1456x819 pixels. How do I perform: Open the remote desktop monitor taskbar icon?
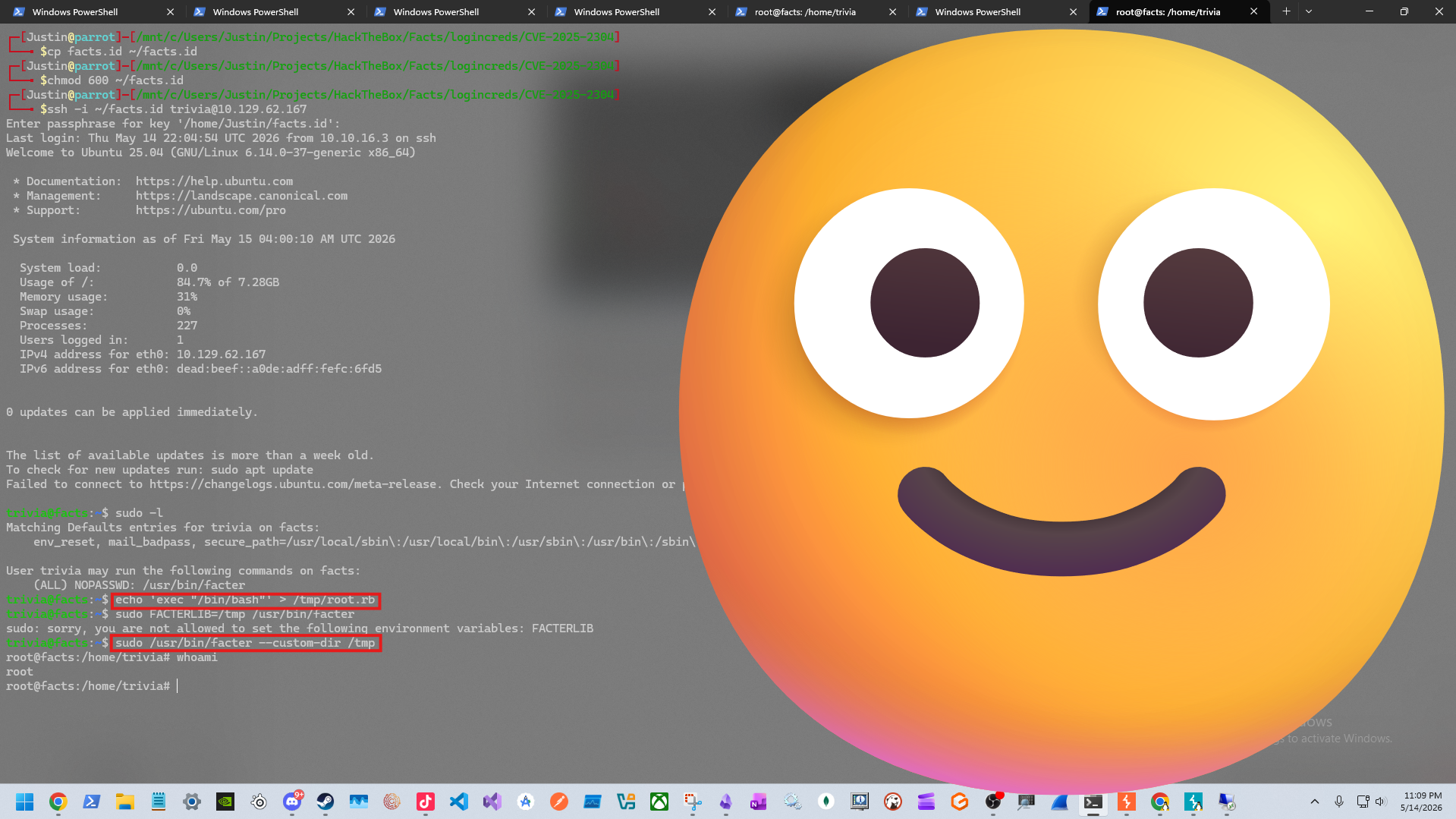pyautogui.click(x=1227, y=802)
